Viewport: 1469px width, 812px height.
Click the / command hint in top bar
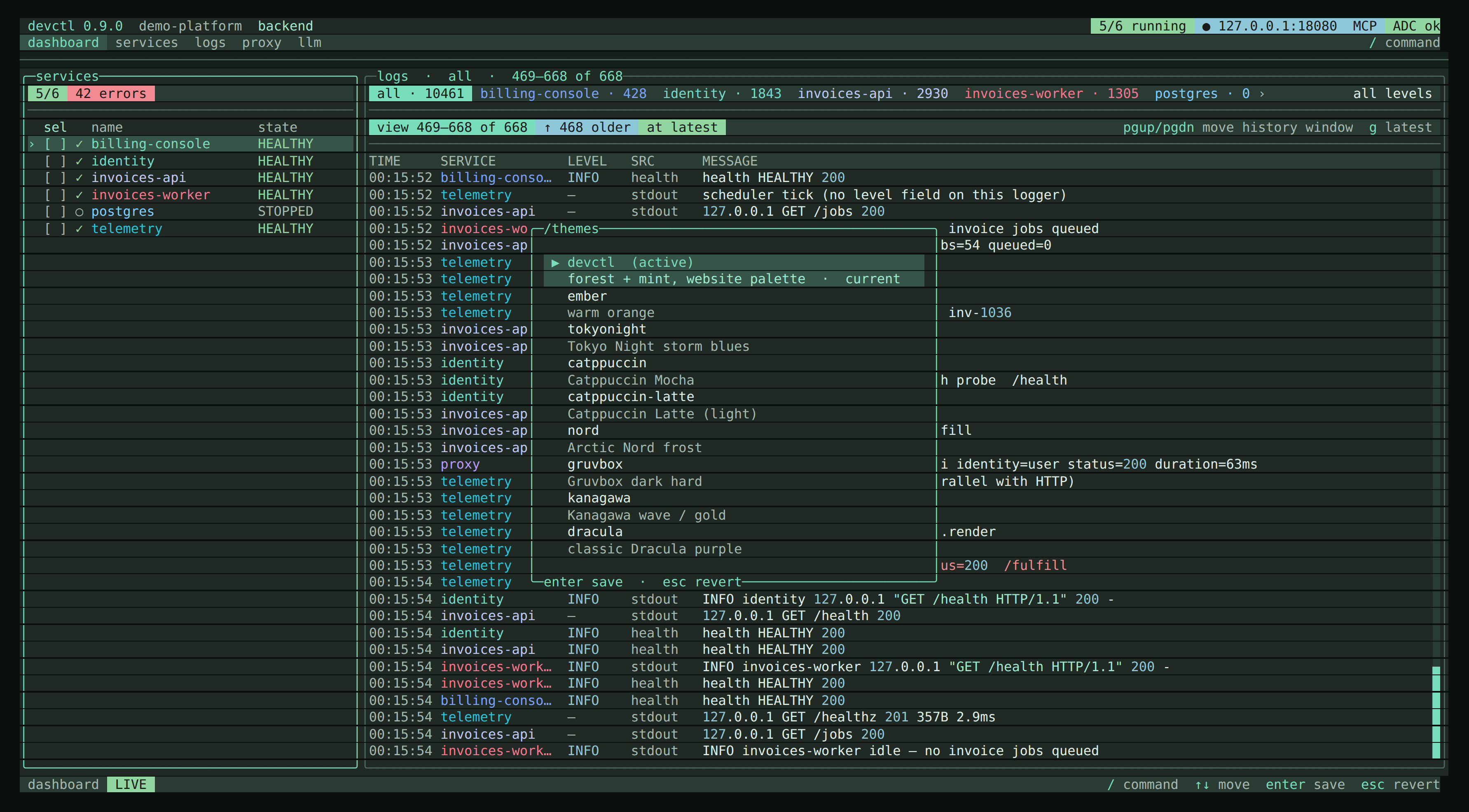1404,43
